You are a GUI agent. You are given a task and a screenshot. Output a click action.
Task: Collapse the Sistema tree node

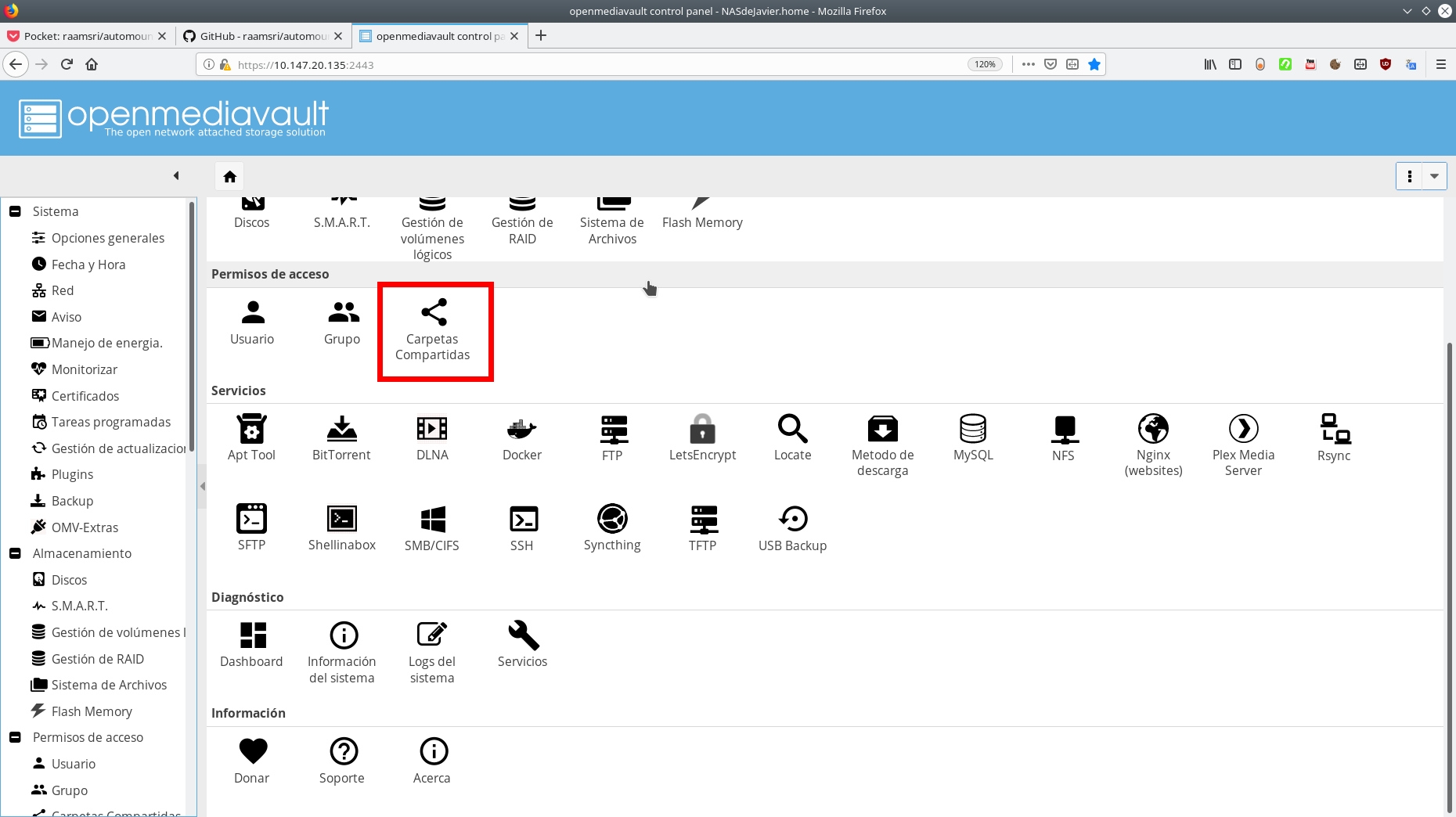pos(15,211)
